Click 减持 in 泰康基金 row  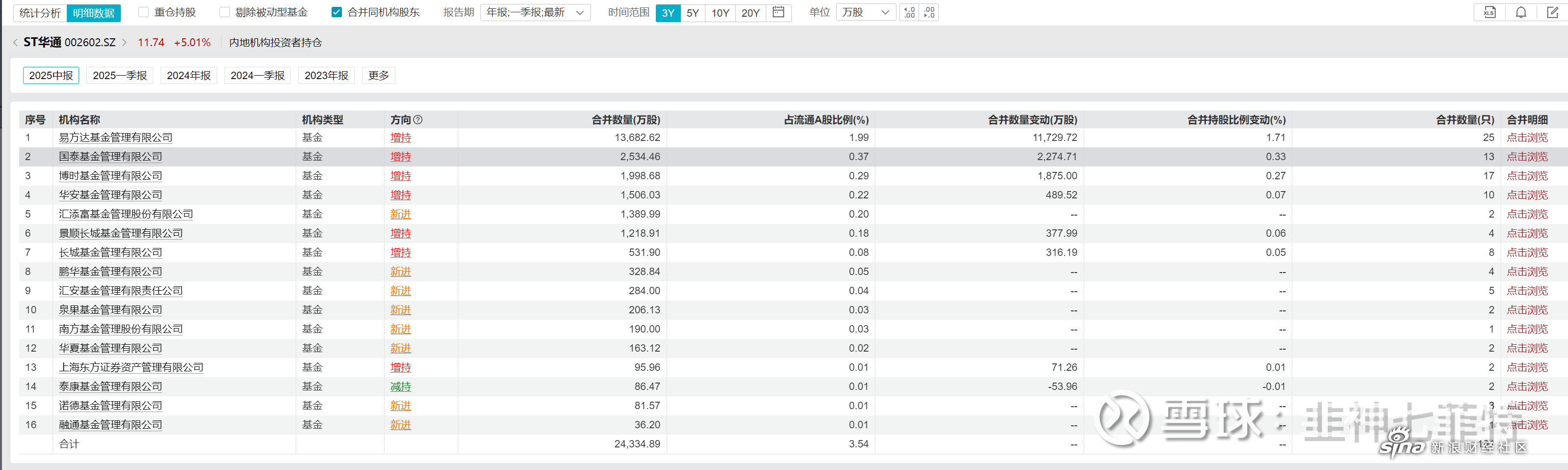[x=400, y=387]
